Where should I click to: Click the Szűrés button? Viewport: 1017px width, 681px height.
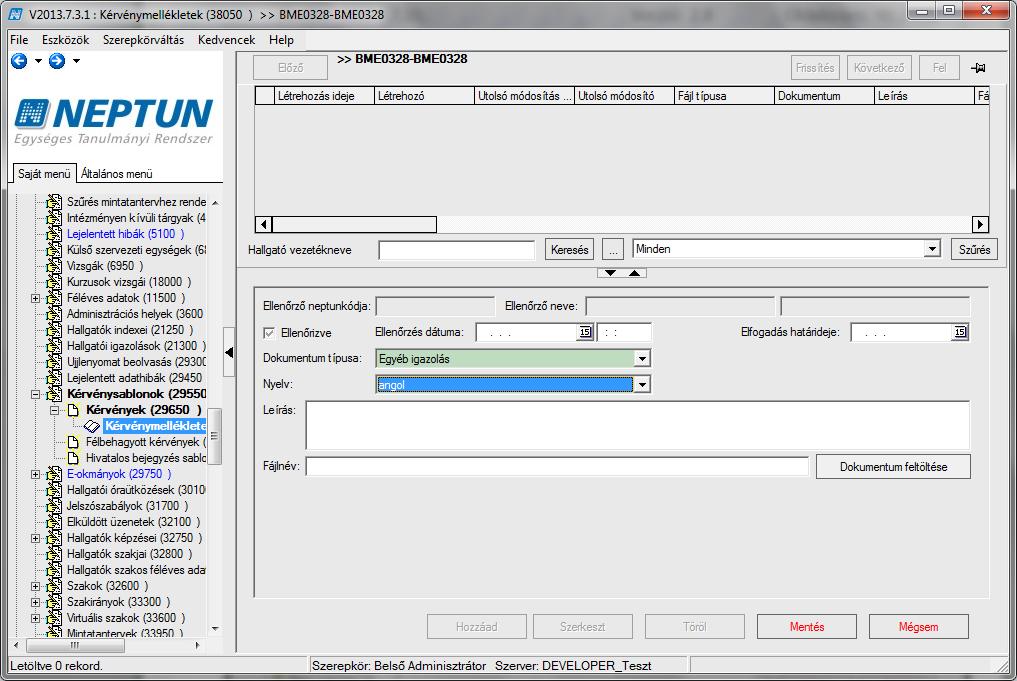974,249
